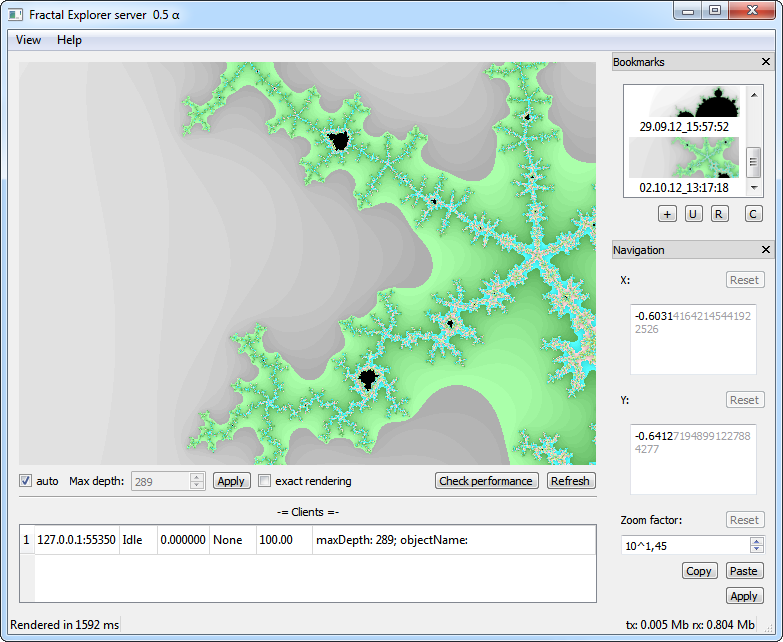Open the Help menu
Viewport: 783px width, 642px height.
click(x=69, y=40)
